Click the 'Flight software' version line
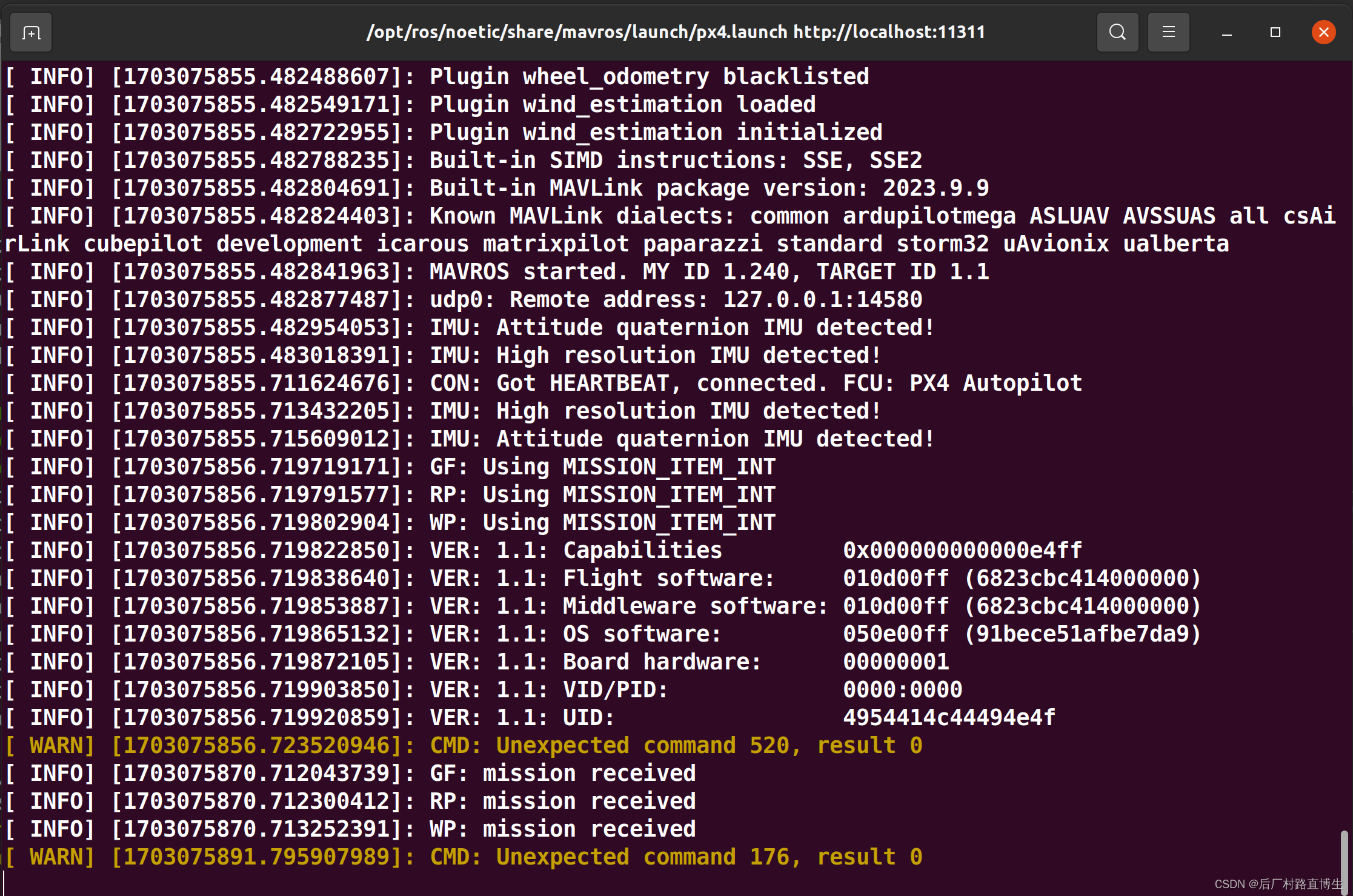 pyautogui.click(x=603, y=579)
